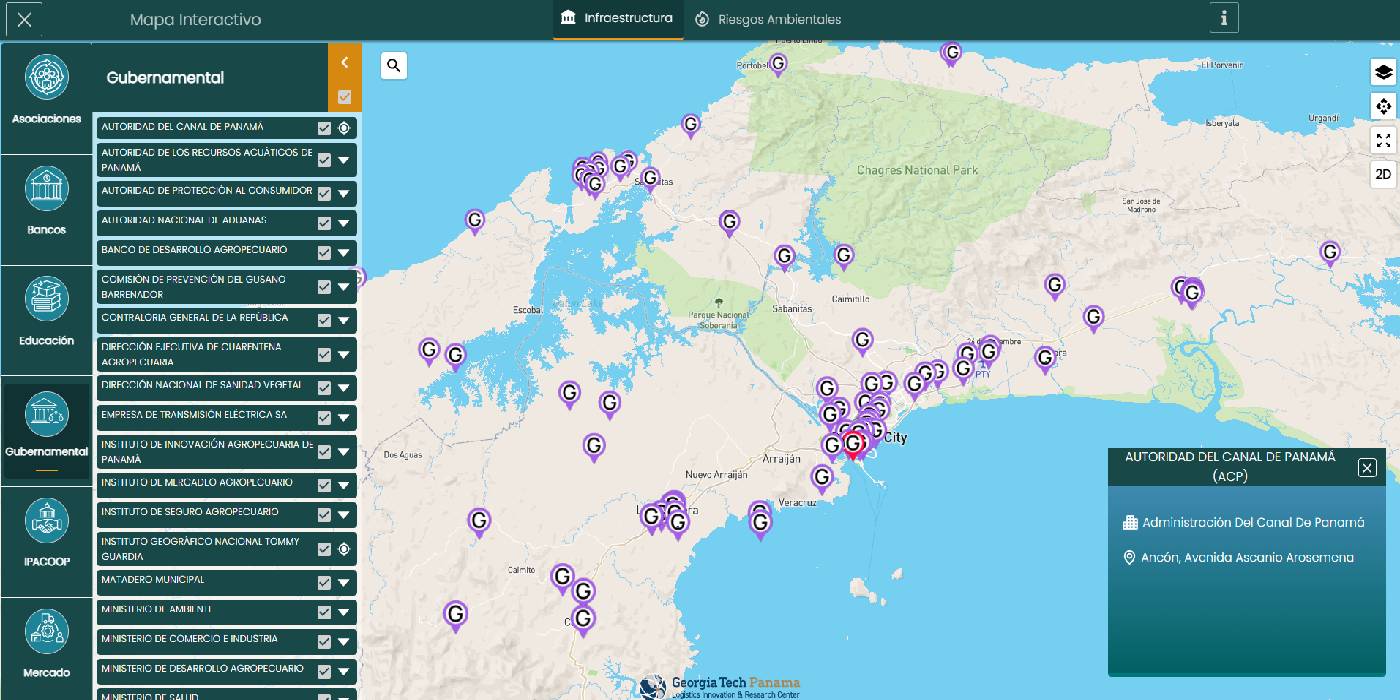The image size is (1400, 700).
Task: Expand Banco de Desarrollo Agropecuario list
Action: click(x=344, y=253)
